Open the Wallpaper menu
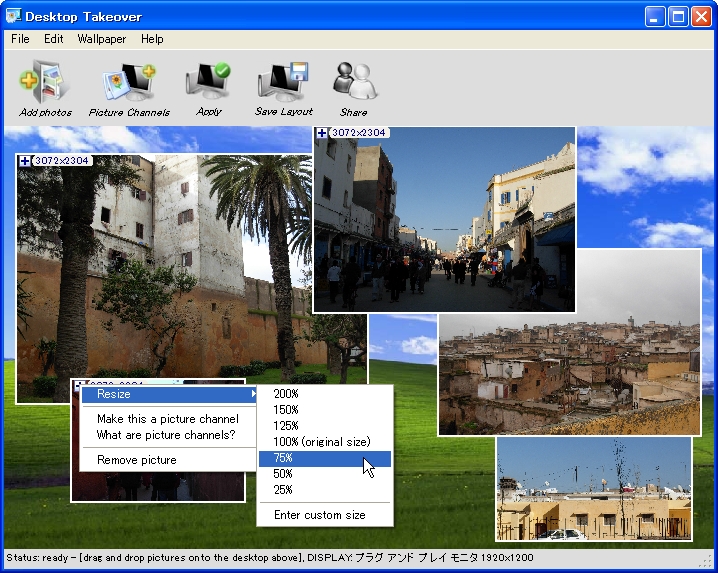The width and height of the screenshot is (718, 573). coord(102,39)
